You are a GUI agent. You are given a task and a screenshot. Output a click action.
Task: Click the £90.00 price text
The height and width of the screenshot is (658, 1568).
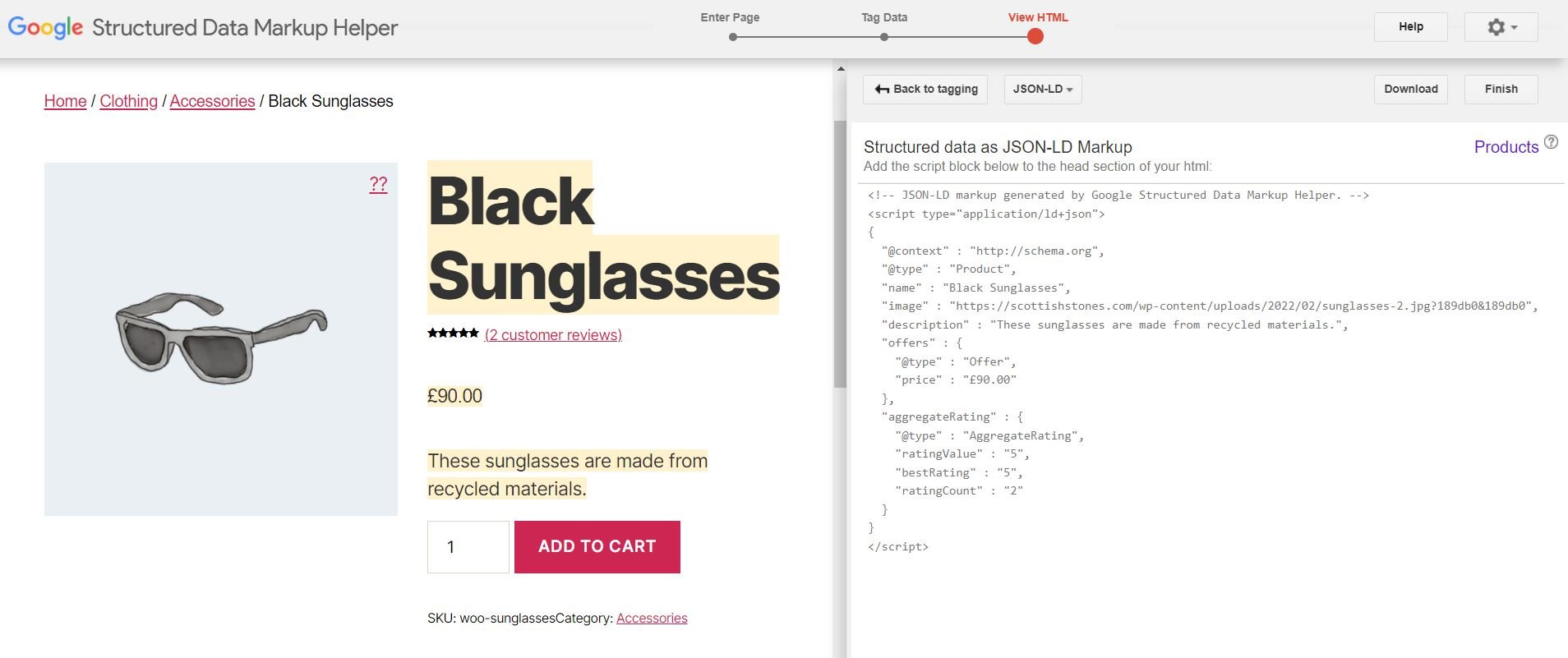click(454, 396)
